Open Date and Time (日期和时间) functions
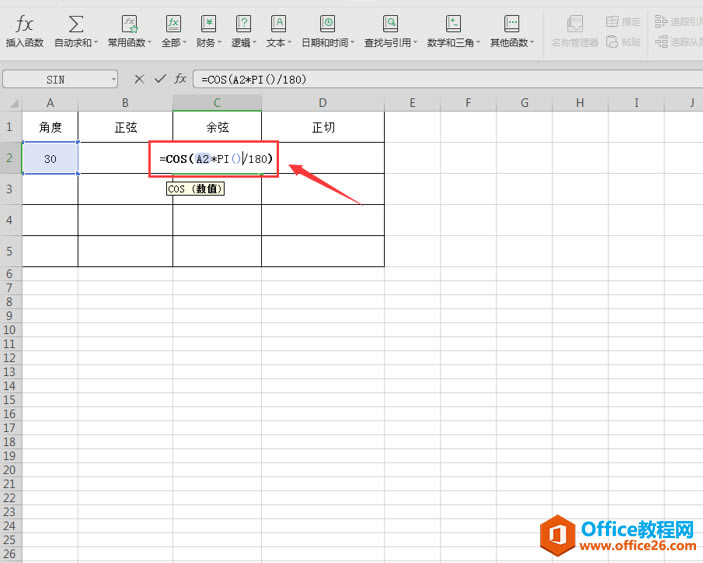The height and width of the screenshot is (563, 703). [x=328, y=30]
